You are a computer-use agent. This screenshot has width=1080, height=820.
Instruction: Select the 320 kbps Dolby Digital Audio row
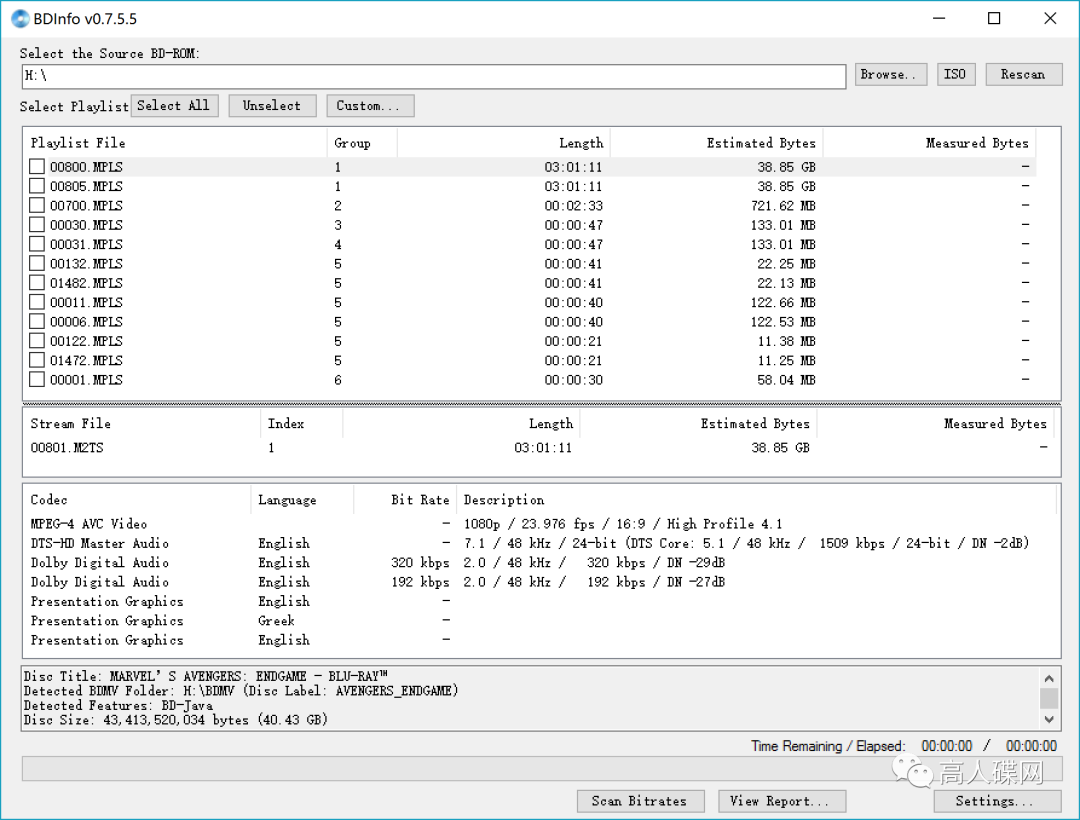tap(541, 563)
